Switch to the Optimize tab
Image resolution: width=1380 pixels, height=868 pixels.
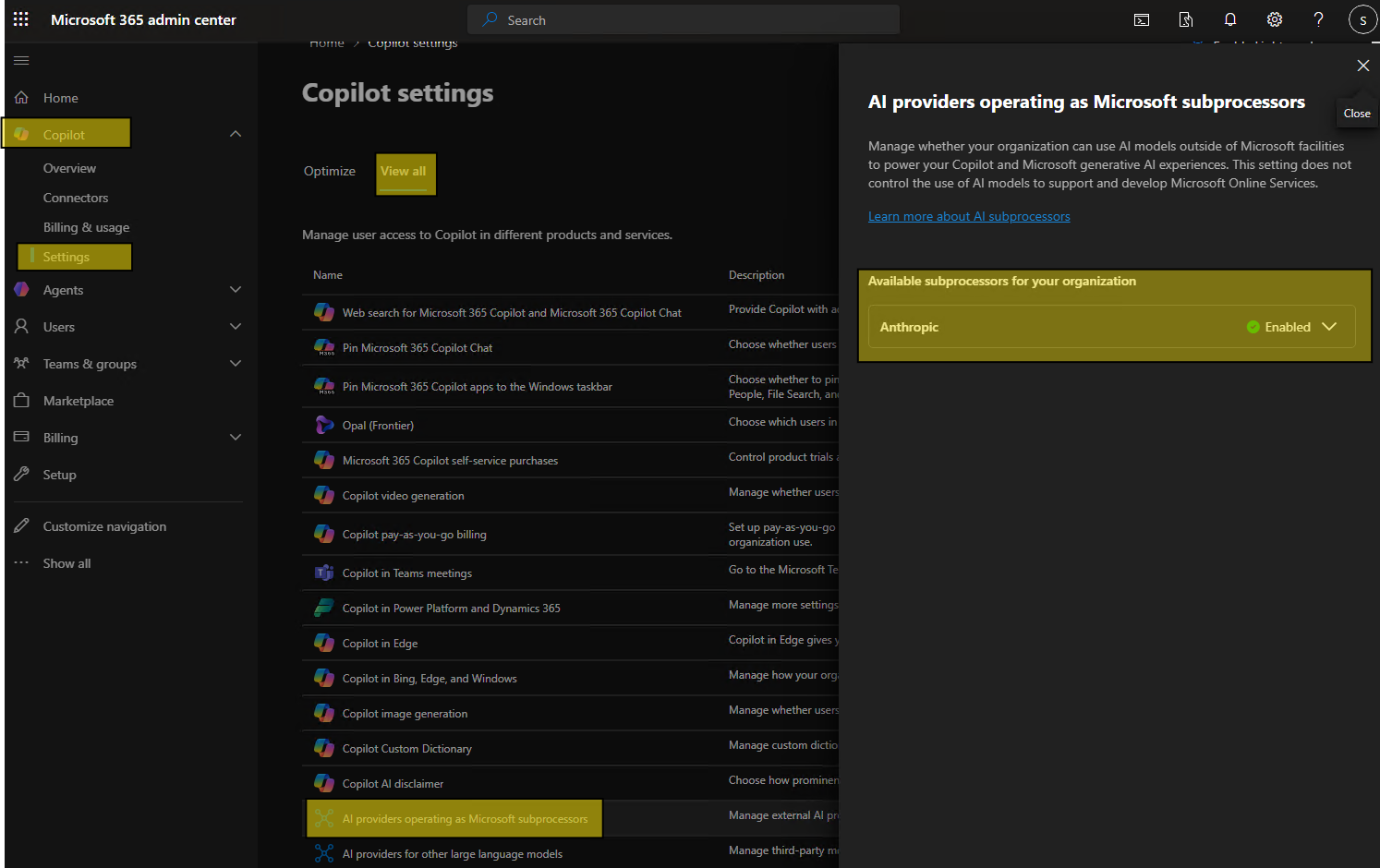330,172
